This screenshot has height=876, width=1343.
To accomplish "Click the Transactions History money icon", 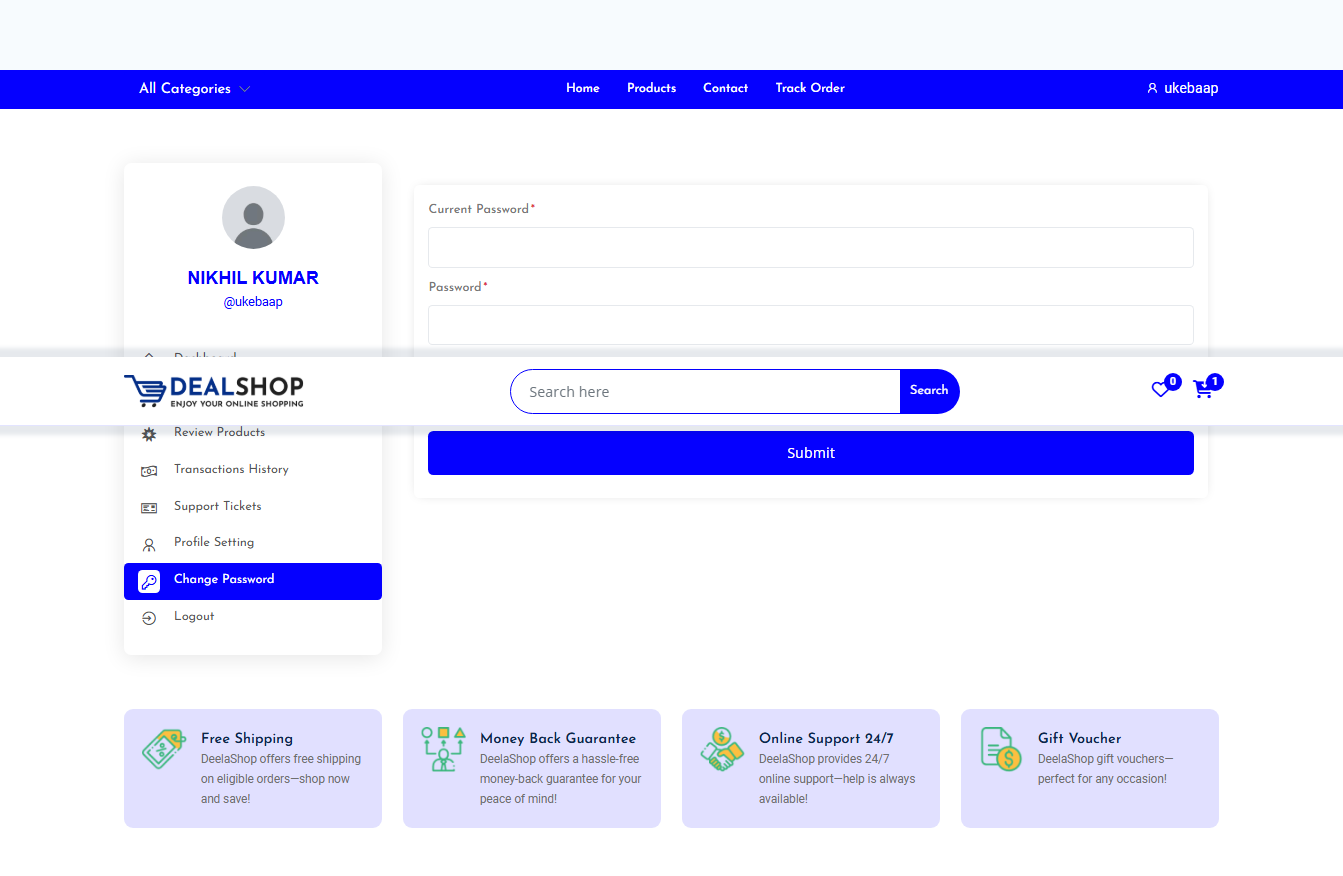I will [x=149, y=471].
